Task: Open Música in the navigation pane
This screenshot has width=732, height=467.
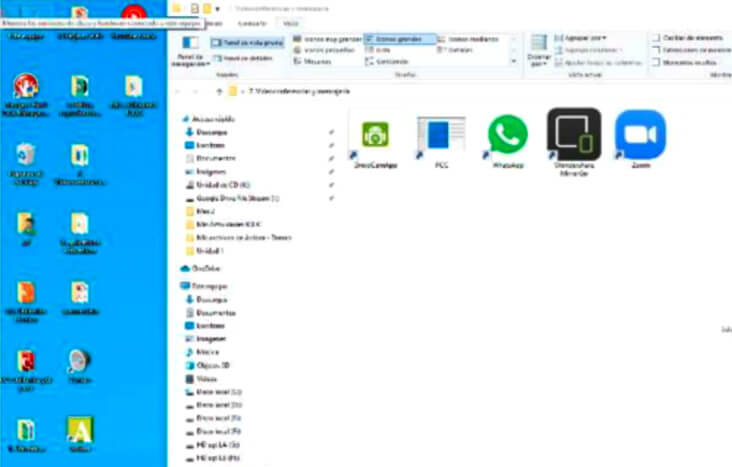Action: coord(202,352)
